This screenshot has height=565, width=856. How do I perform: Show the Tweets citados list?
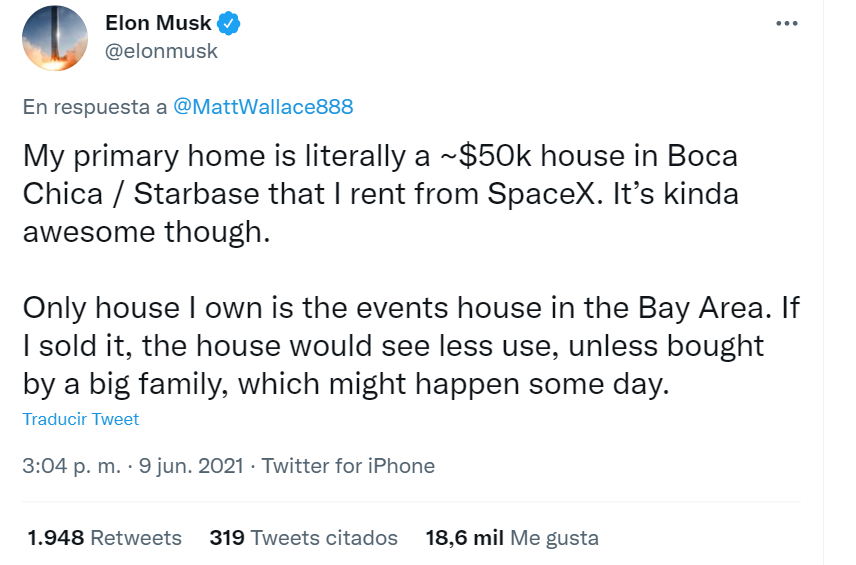324,538
